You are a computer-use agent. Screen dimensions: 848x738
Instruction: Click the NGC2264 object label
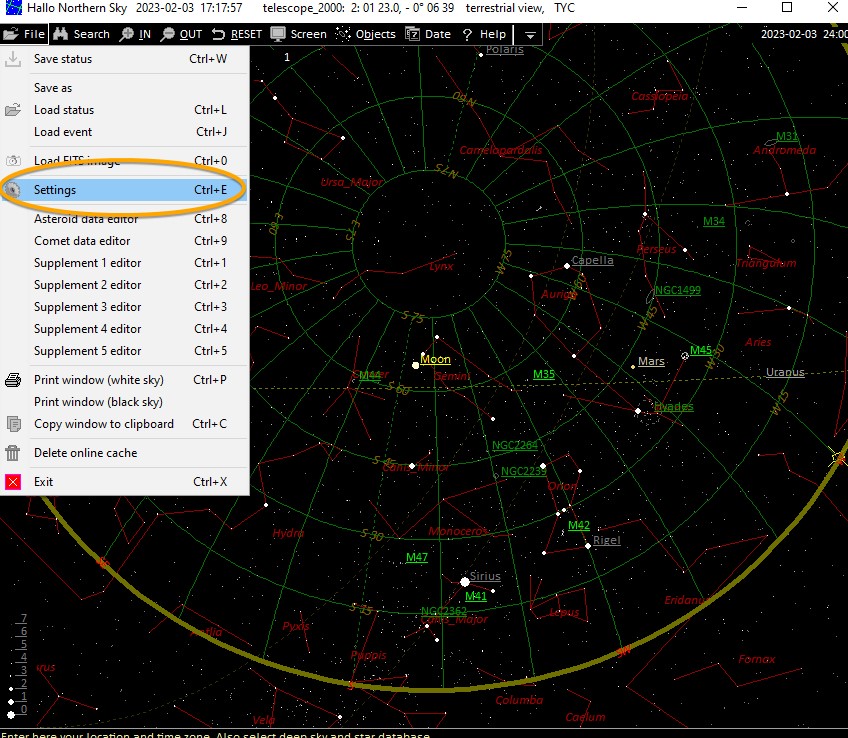(x=515, y=445)
